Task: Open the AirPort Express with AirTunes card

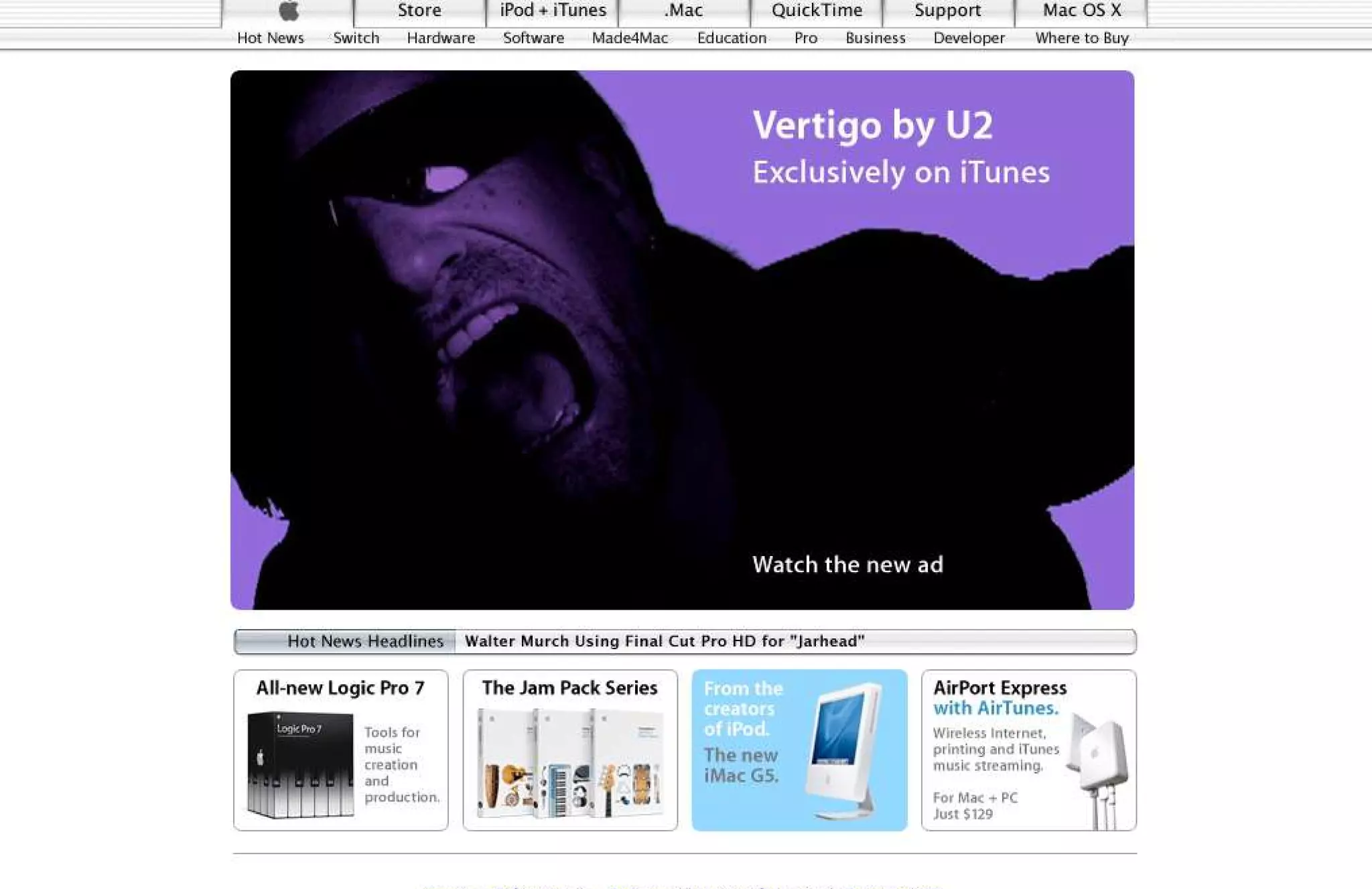Action: tap(1028, 750)
